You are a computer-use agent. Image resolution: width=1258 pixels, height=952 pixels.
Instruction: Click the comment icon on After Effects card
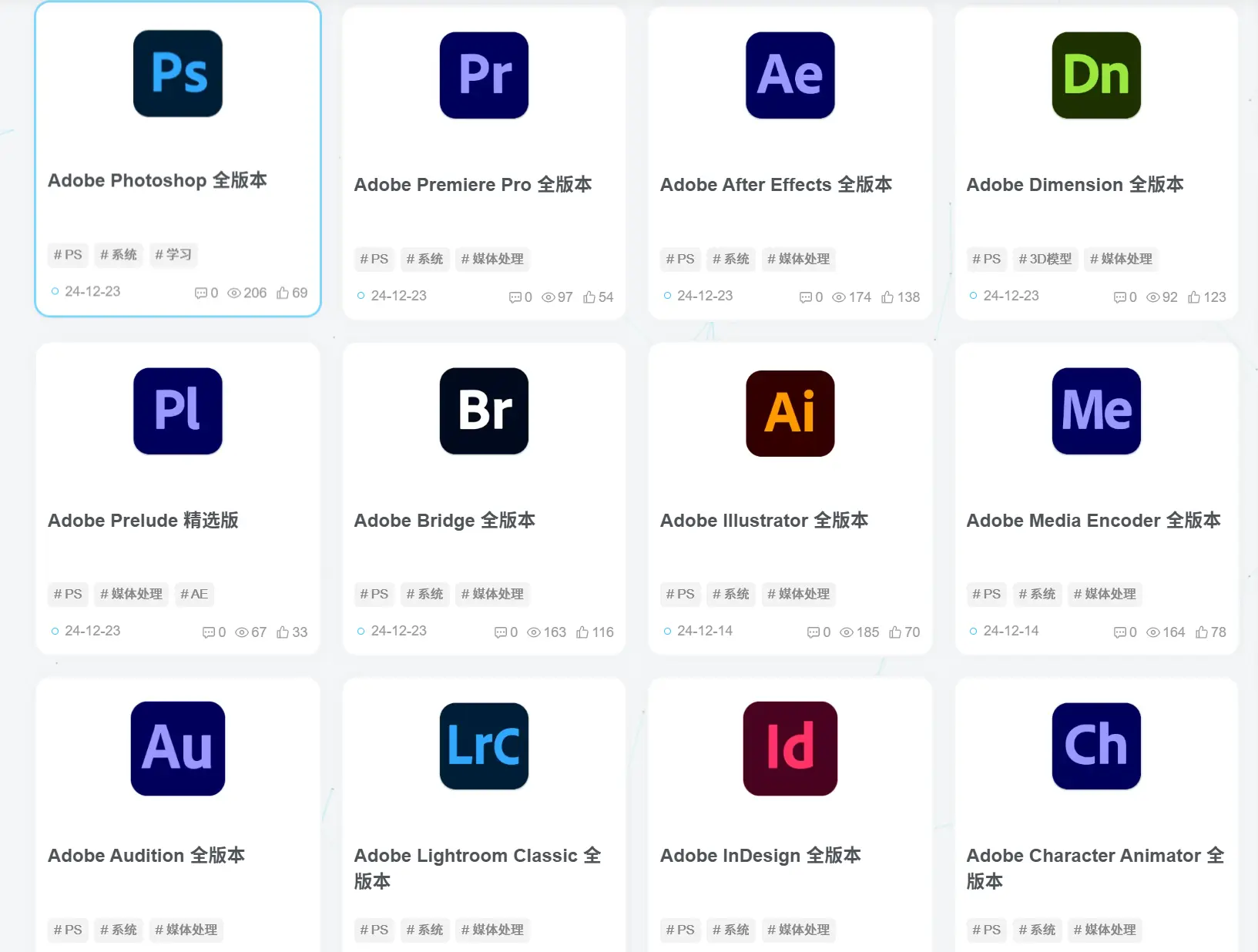(806, 297)
